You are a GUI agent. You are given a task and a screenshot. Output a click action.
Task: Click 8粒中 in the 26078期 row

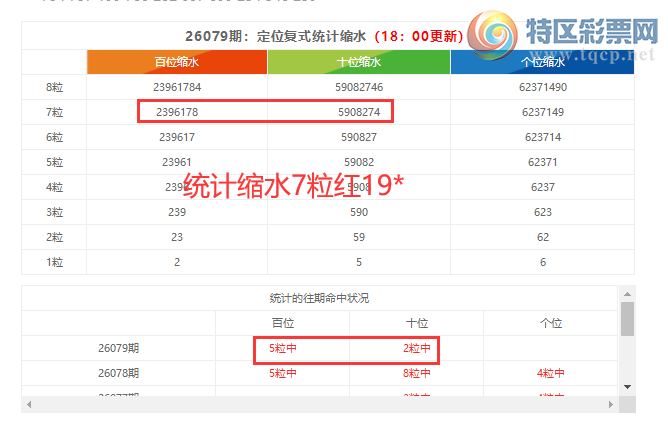pyautogui.click(x=417, y=373)
